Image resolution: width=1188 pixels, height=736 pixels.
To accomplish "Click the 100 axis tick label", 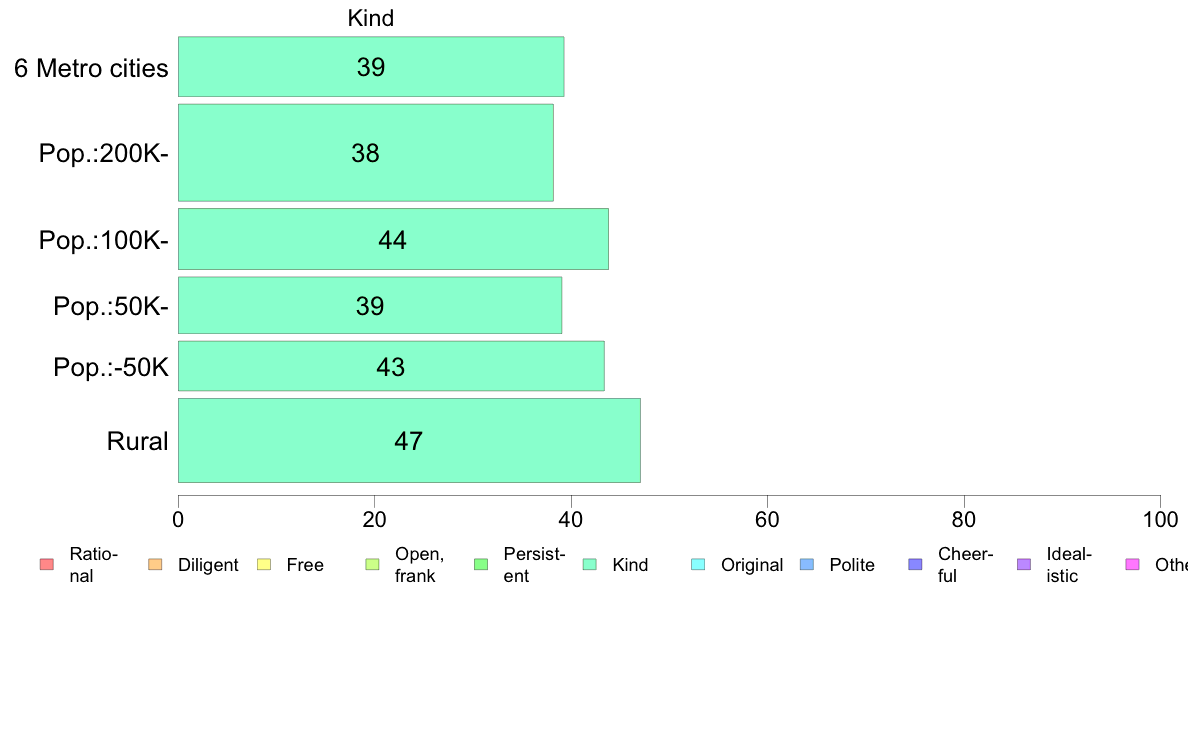I will point(1160,519).
